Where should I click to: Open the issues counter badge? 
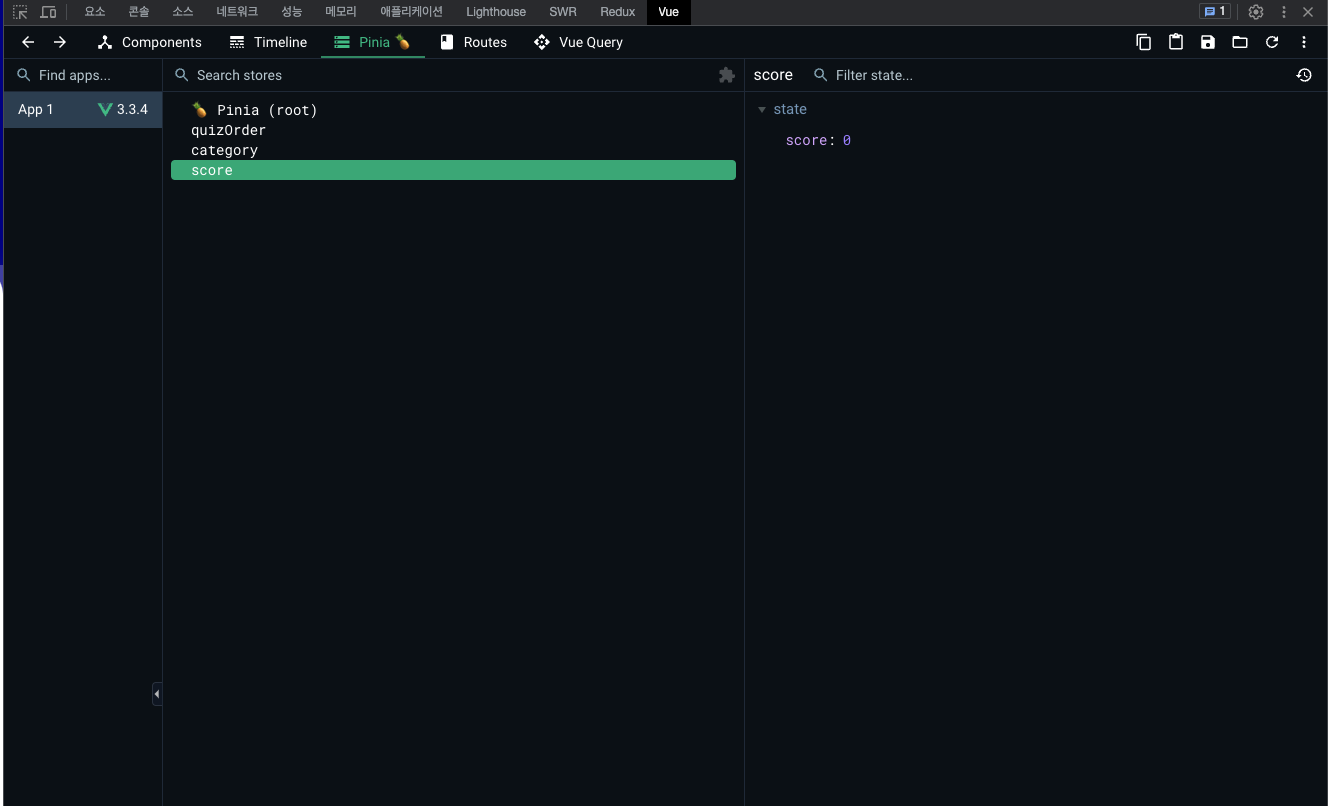[1215, 12]
